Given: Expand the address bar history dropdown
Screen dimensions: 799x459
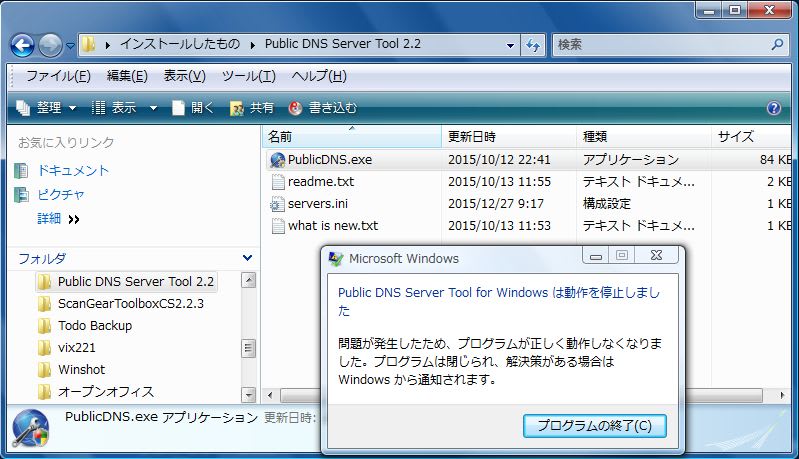Looking at the screenshot, I should pos(510,45).
